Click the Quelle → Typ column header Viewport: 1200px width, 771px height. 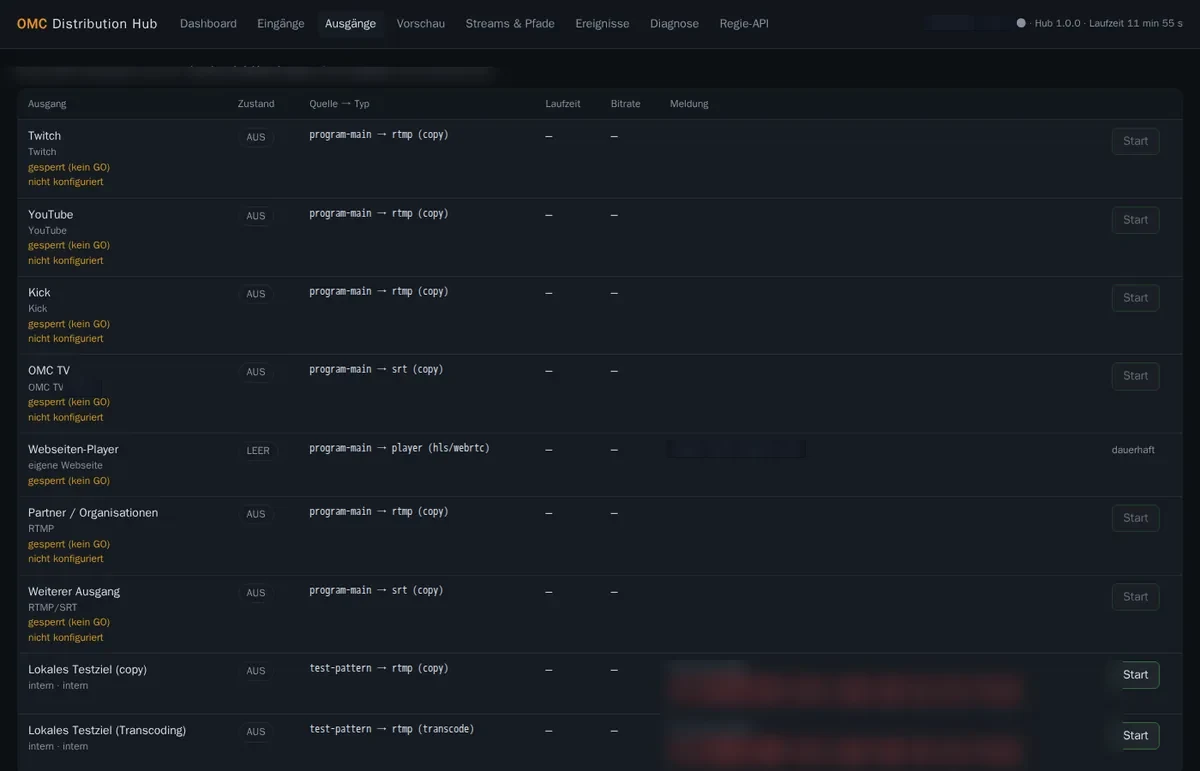[x=339, y=104]
